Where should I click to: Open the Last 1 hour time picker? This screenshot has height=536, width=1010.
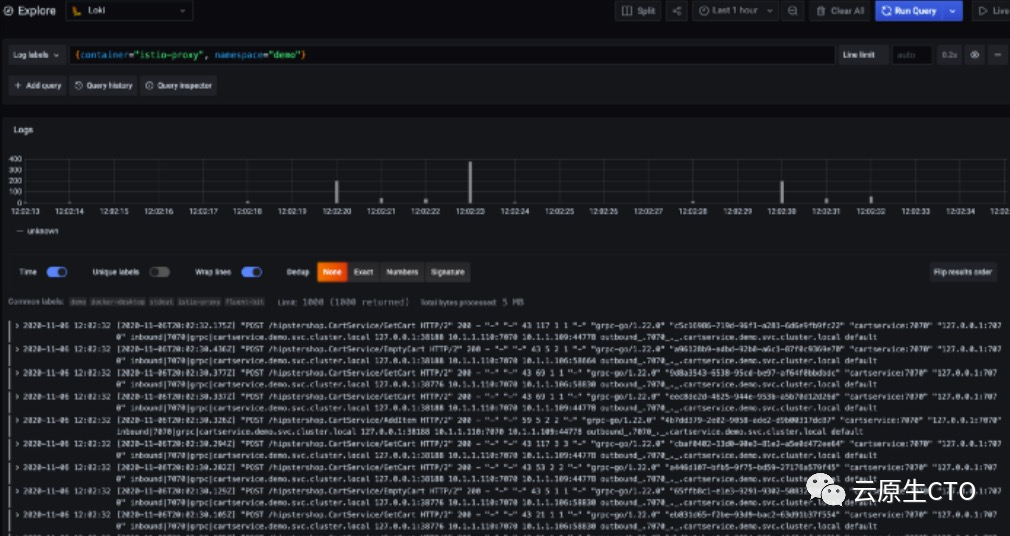pos(736,11)
